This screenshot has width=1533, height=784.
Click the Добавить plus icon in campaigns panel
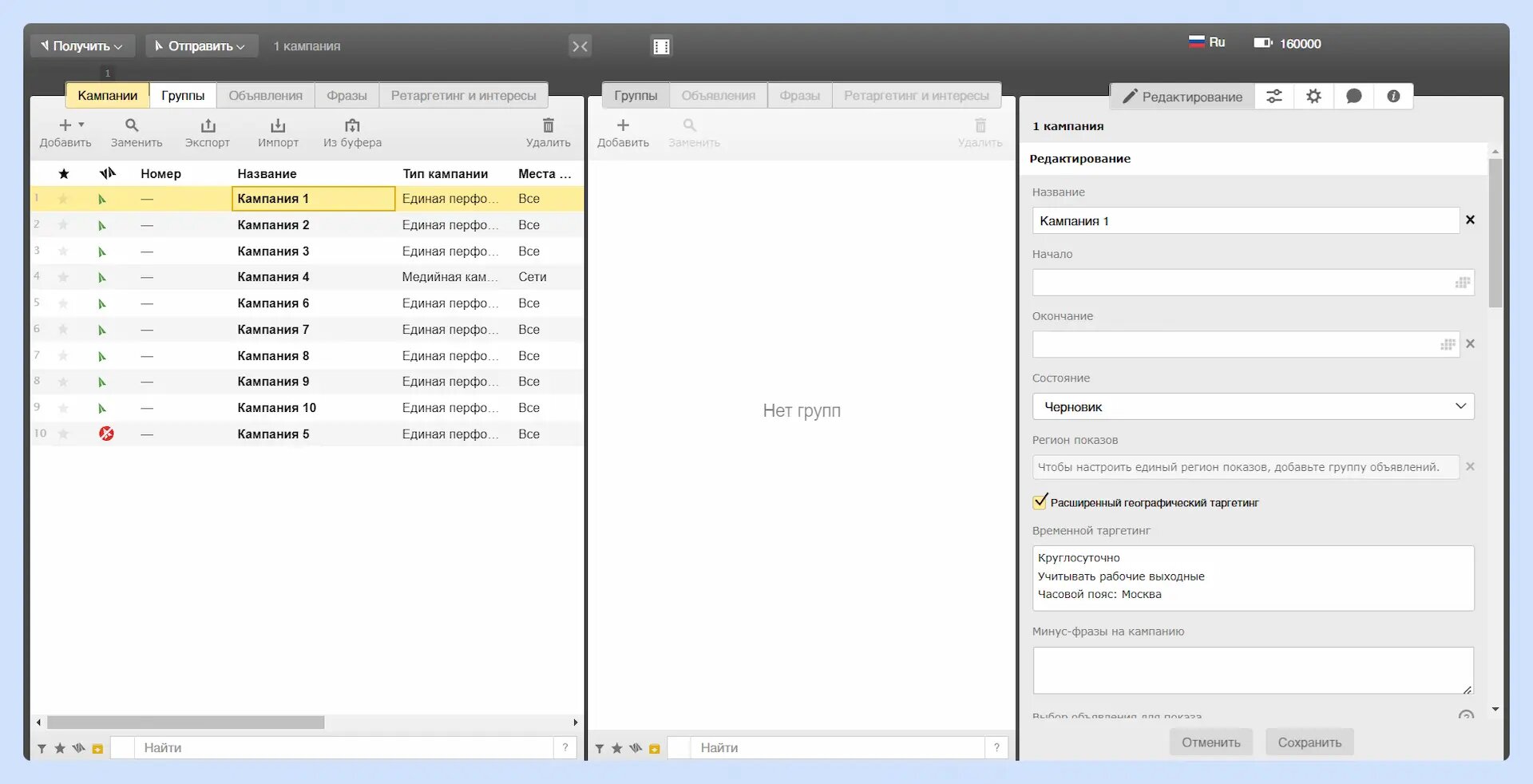(65, 125)
